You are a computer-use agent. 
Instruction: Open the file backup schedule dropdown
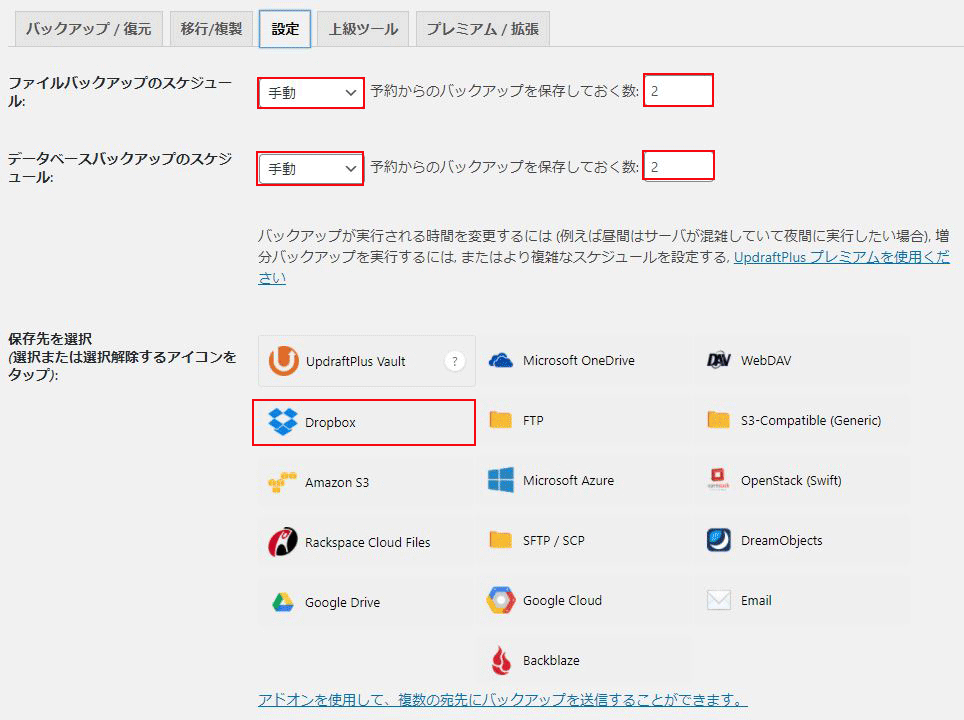coord(311,93)
